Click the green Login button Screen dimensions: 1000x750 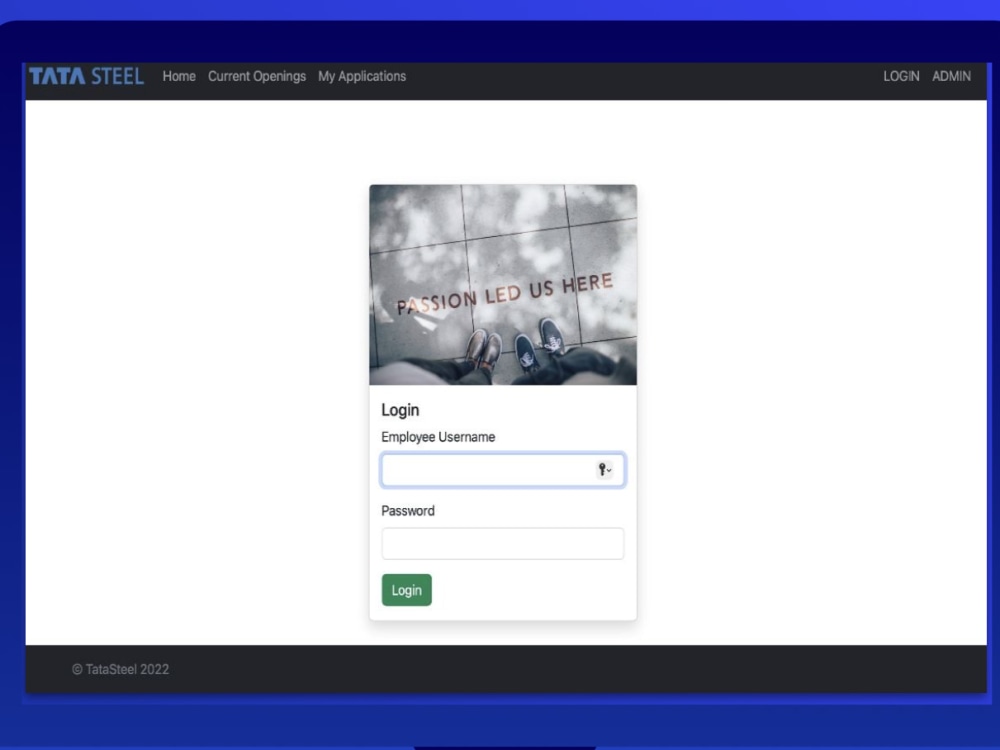407,590
